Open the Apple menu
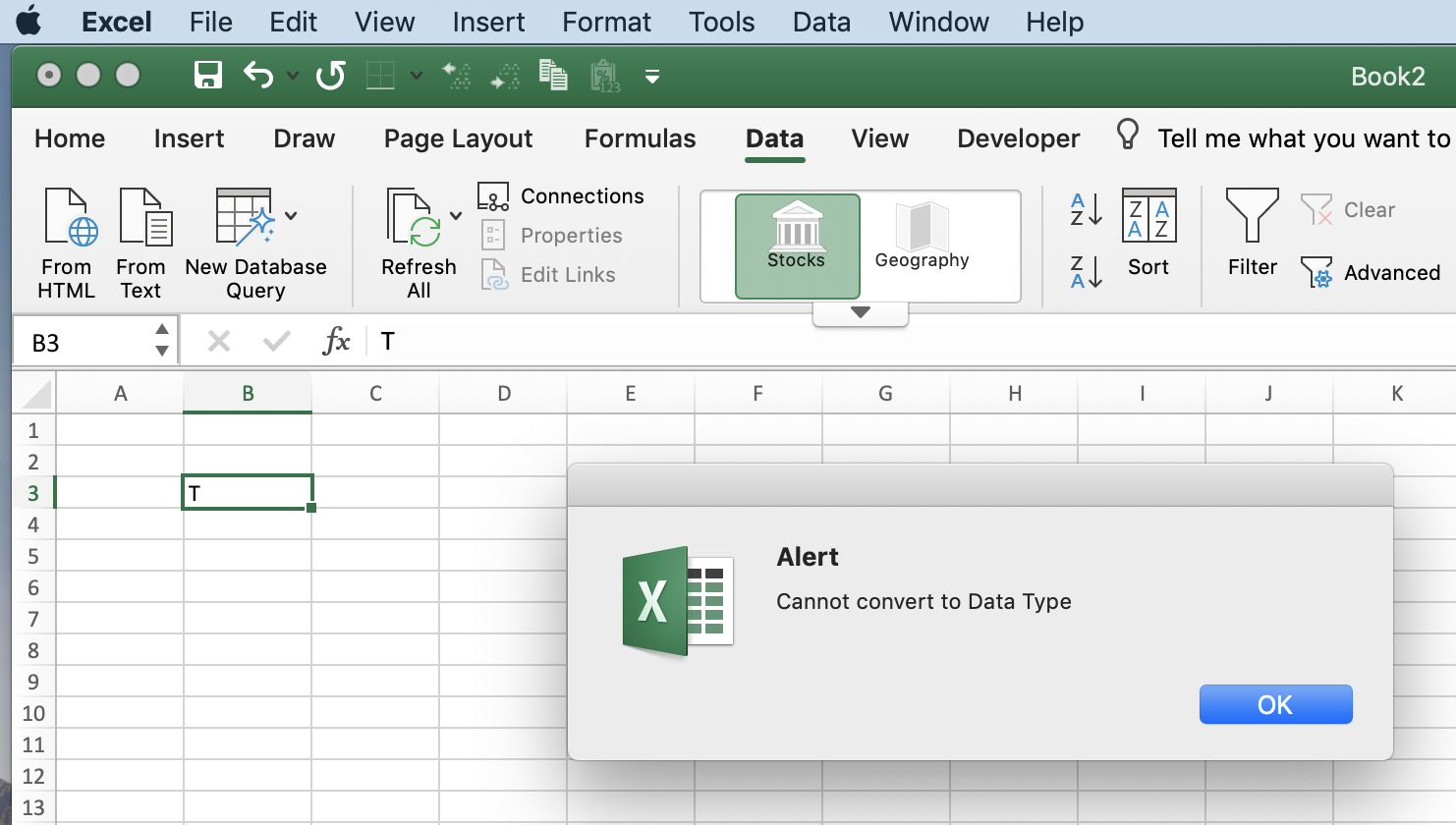Viewport: 1456px width, 825px height. click(x=29, y=21)
